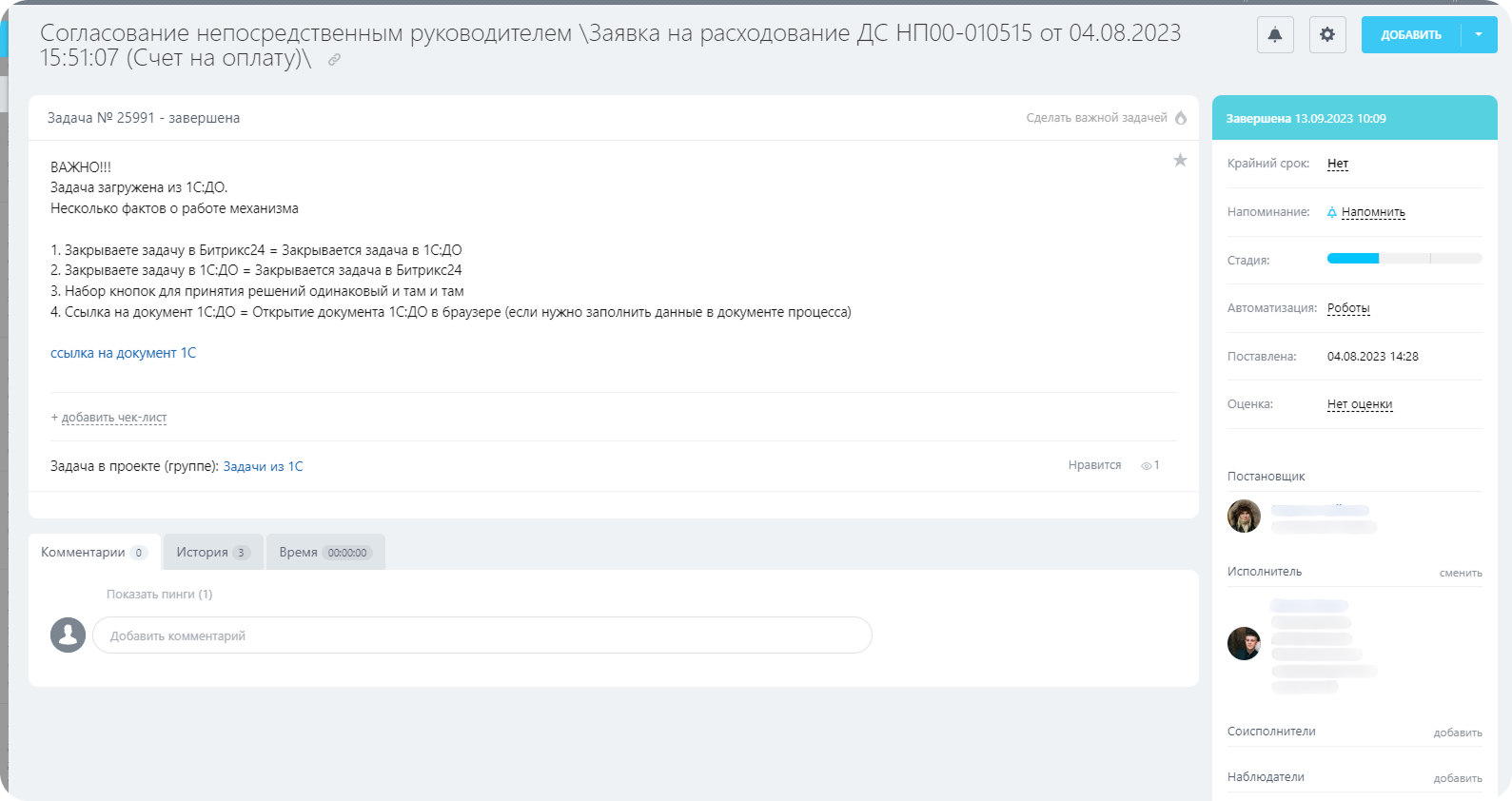Open ссылка на документ 1С link
This screenshot has width=1512, height=801.
tap(123, 353)
